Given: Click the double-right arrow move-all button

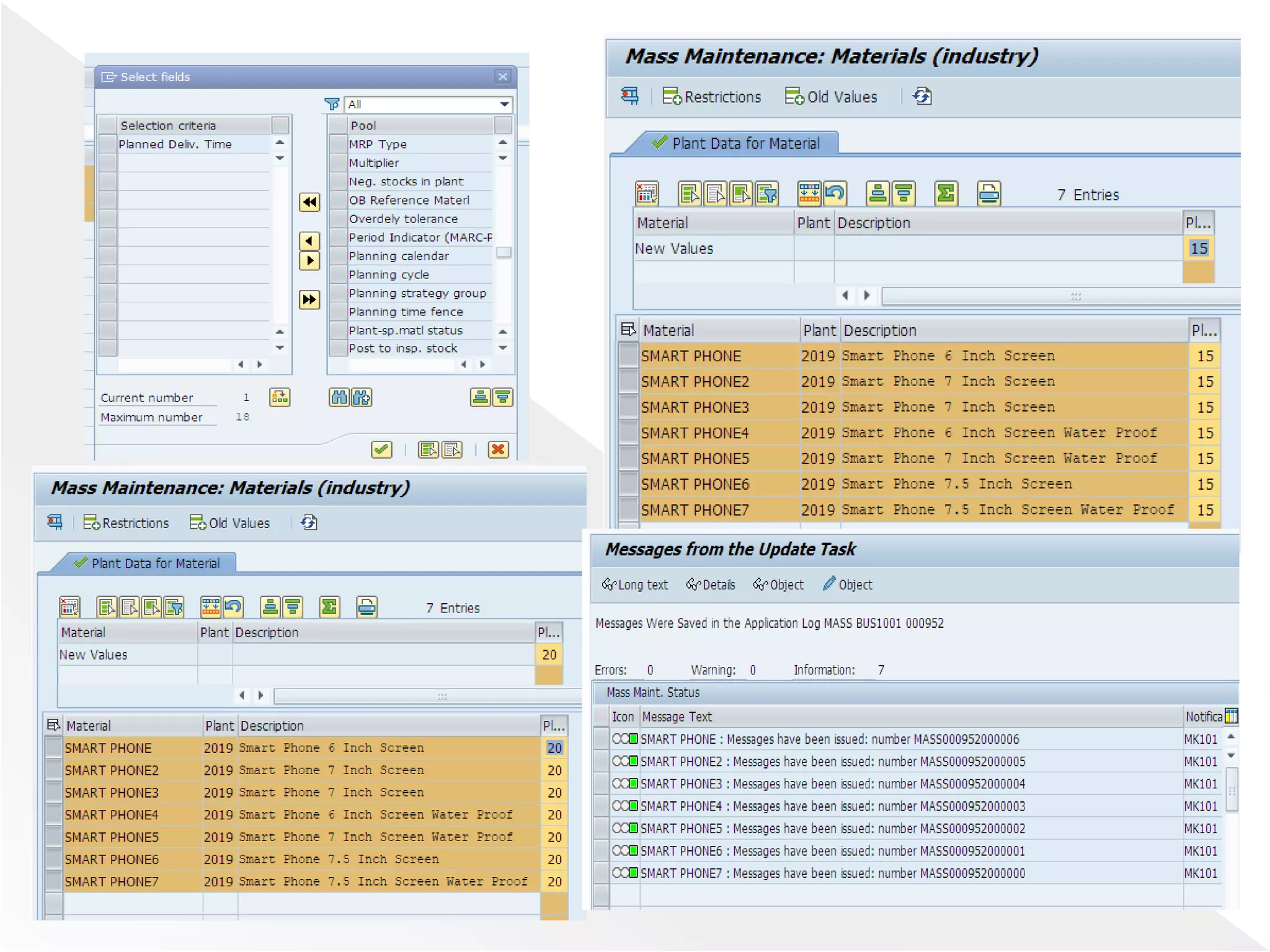Looking at the screenshot, I should coord(309,300).
